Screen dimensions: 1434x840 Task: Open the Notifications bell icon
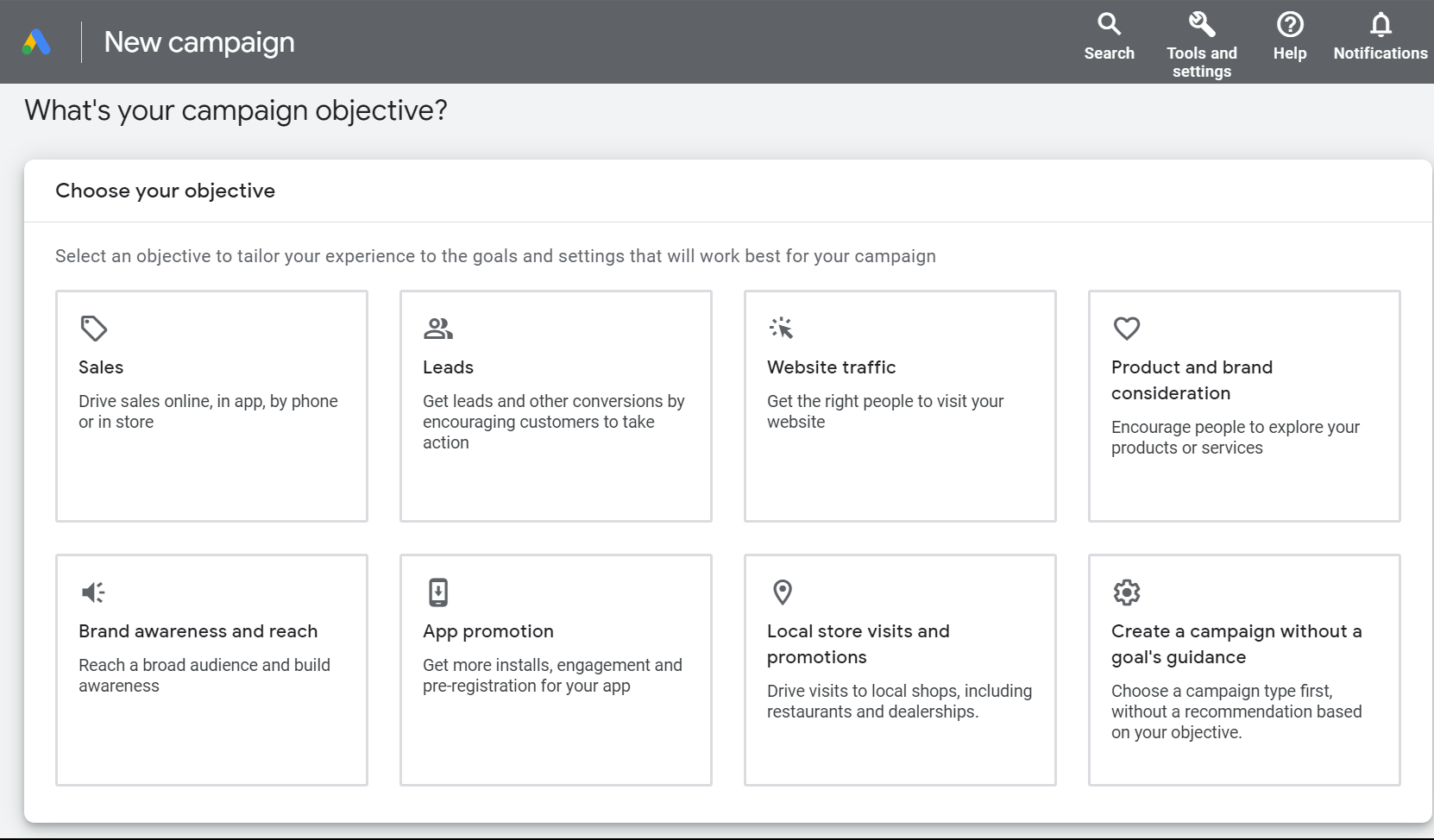pos(1381,23)
